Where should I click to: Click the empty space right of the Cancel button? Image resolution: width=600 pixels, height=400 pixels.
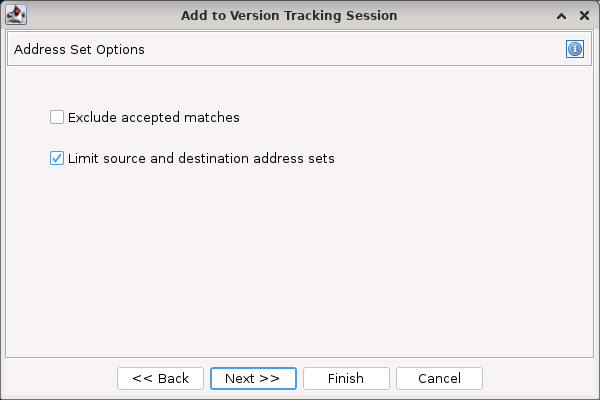540,378
